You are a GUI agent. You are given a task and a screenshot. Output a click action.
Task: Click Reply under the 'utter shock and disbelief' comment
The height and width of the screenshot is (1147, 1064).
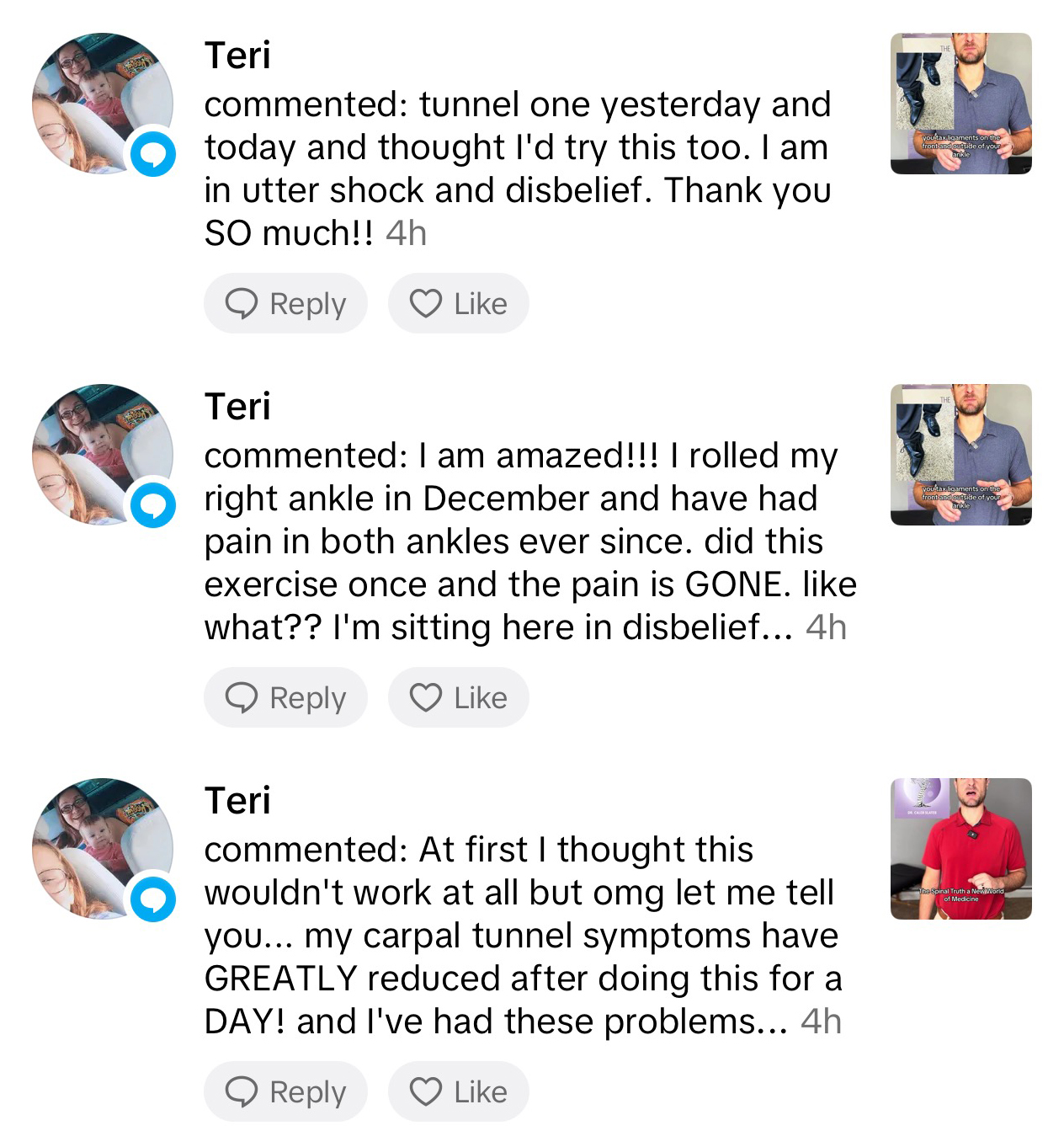tap(285, 303)
